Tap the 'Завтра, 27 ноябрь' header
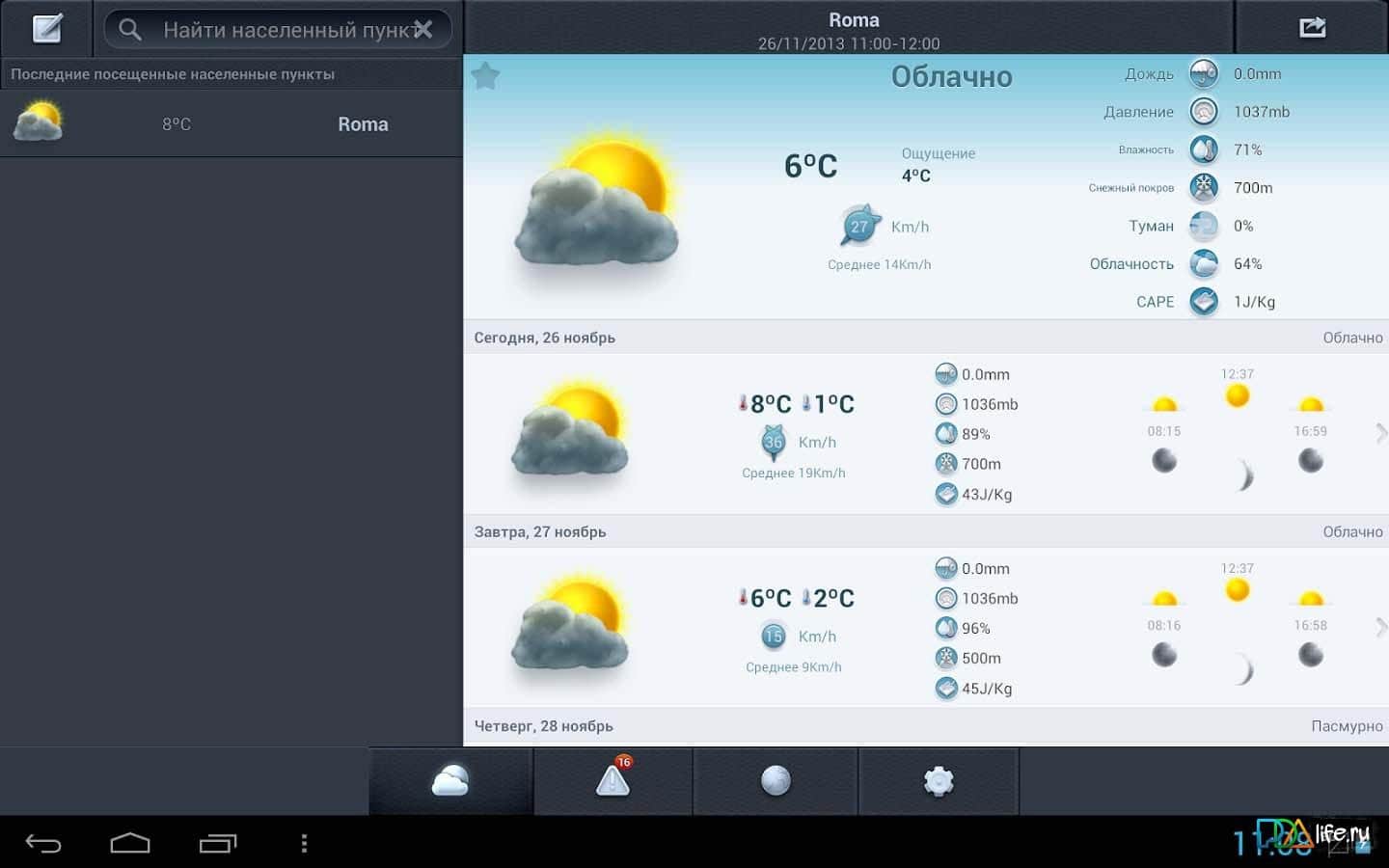This screenshot has width=1389, height=868. tap(540, 531)
